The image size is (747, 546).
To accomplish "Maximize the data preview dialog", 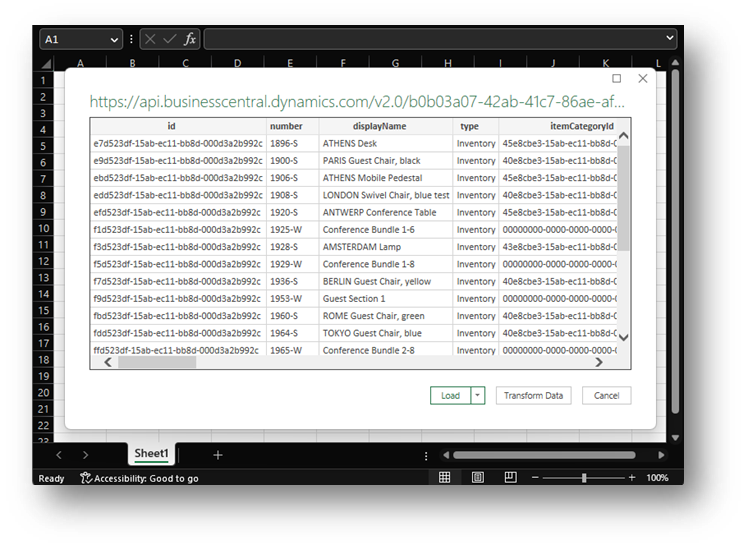I will coord(616,78).
